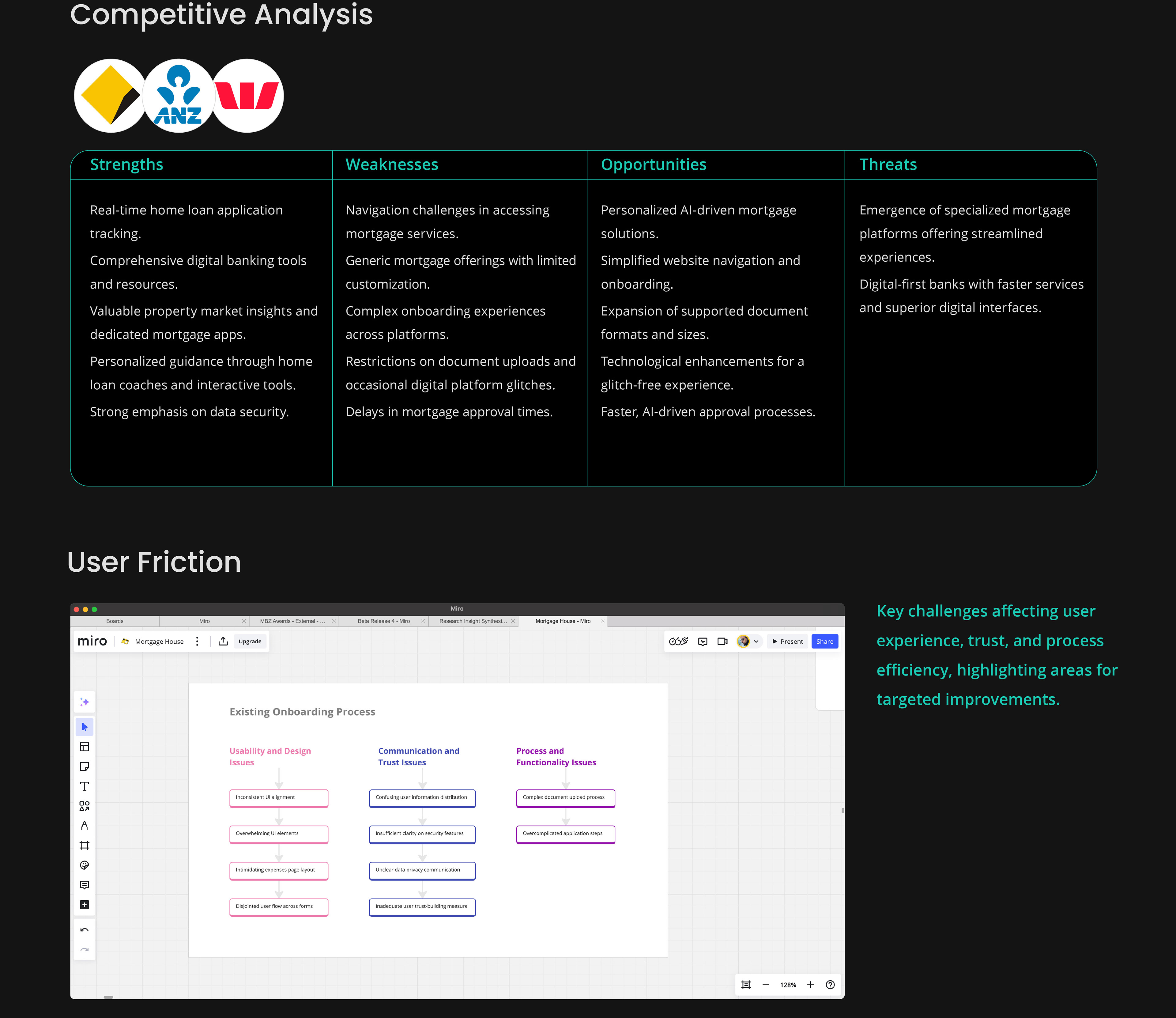1176x1018 pixels.
Task: Expand user avatar dropdown chevron
Action: [756, 641]
